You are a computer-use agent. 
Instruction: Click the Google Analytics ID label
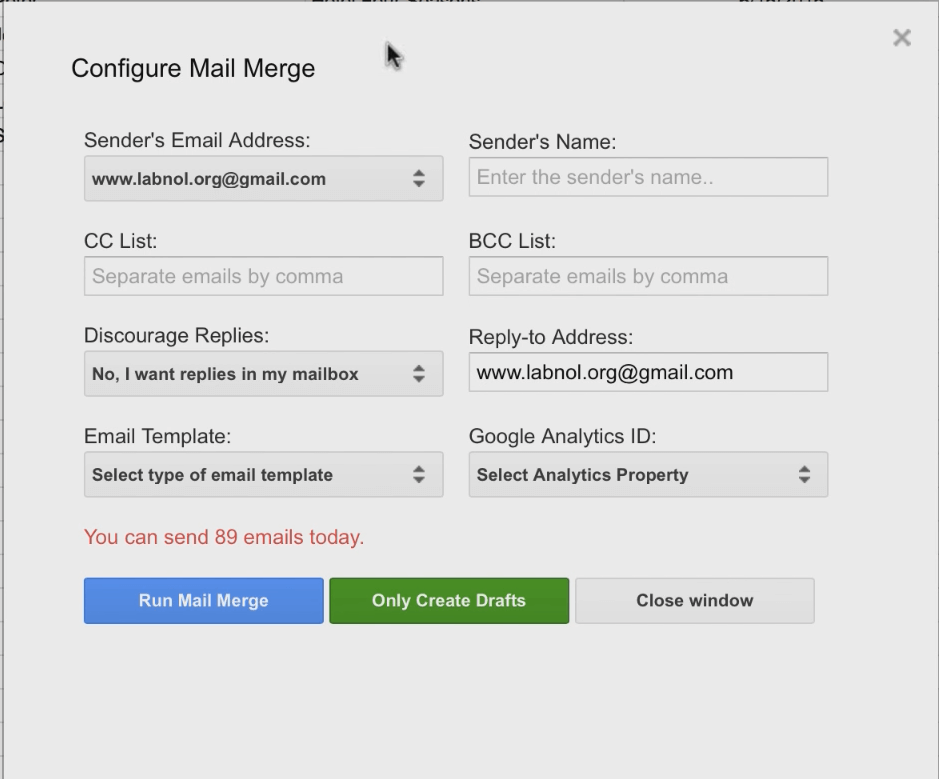(562, 436)
